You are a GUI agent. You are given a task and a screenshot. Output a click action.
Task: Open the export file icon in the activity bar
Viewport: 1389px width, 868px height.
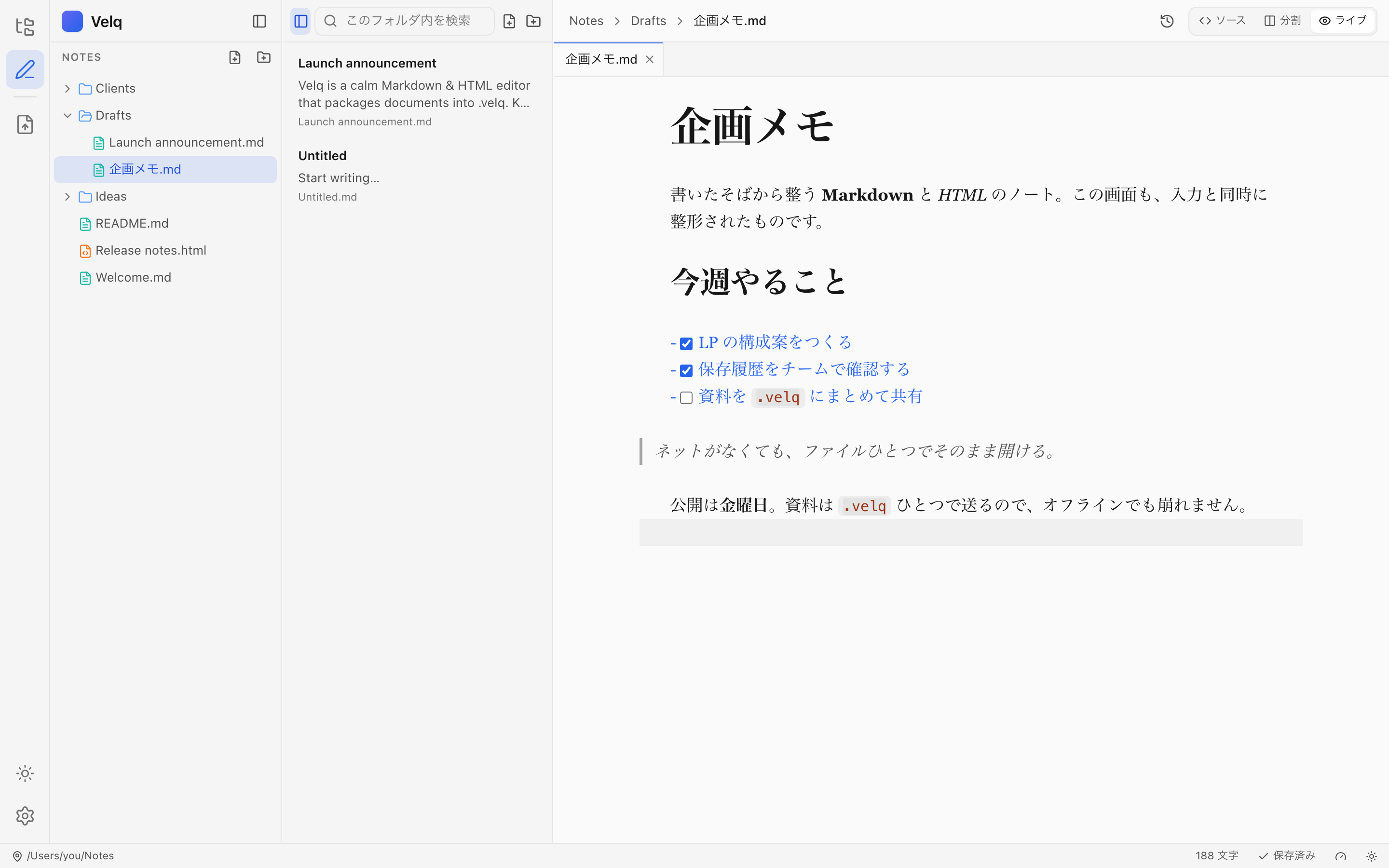(x=25, y=124)
